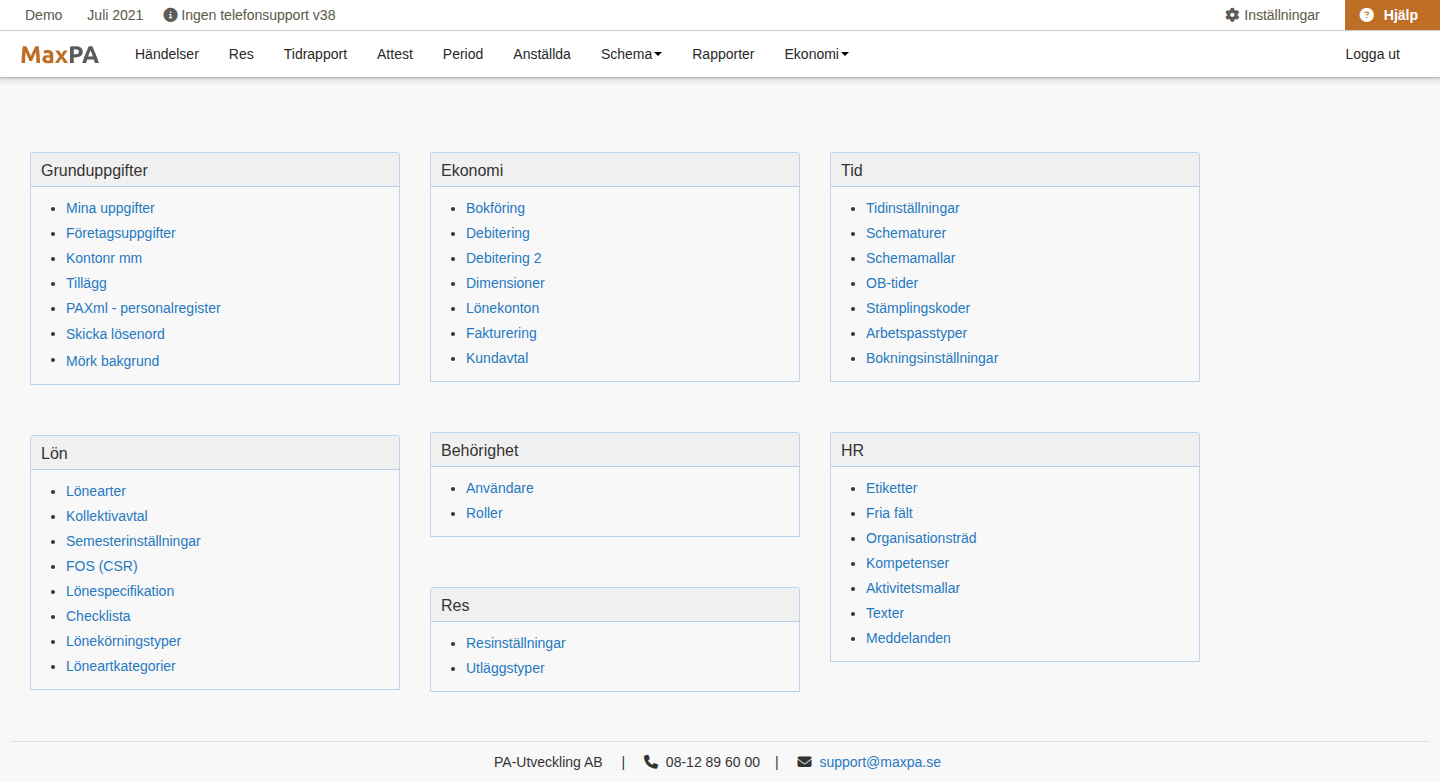Expand the Schema dropdown menu
Image resolution: width=1440 pixels, height=782 pixels.
[x=631, y=54]
